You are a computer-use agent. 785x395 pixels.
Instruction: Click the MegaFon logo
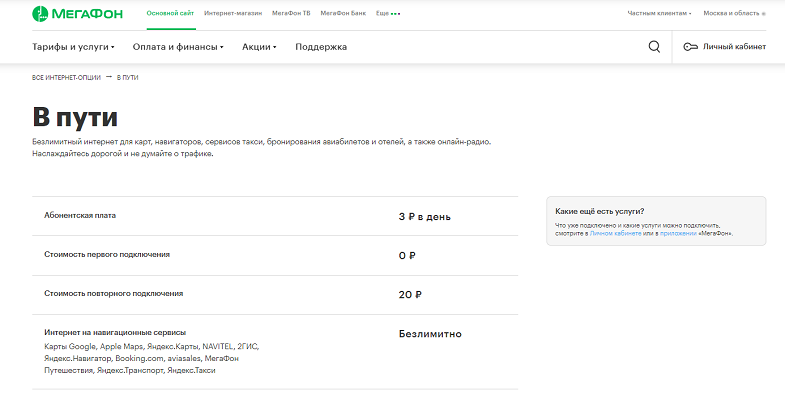coord(77,14)
